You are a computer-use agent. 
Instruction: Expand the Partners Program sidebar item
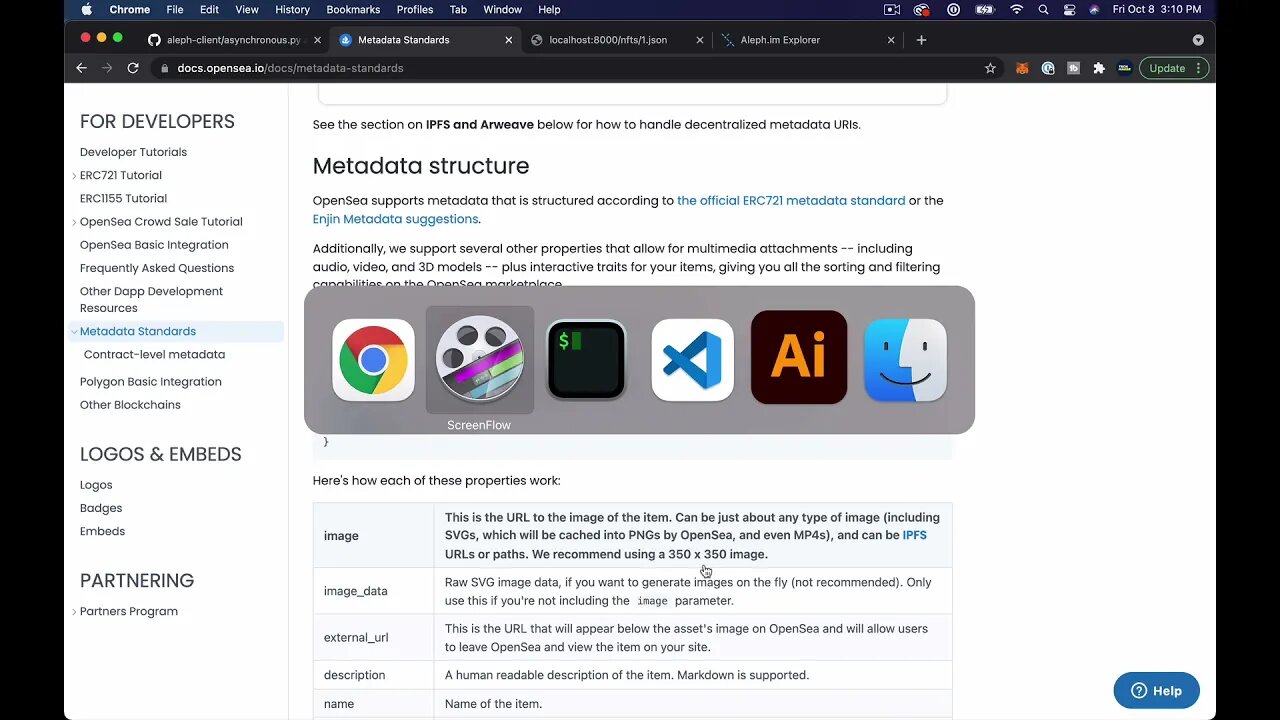(74, 612)
